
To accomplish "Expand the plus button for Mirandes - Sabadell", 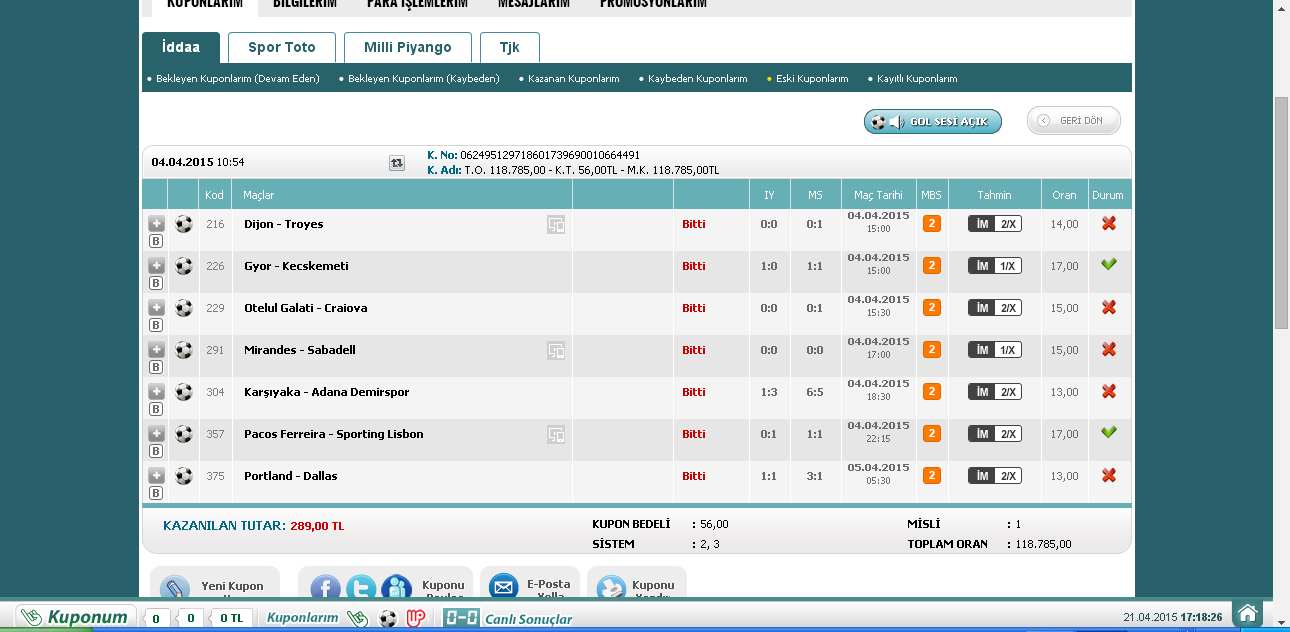I will 156,350.
